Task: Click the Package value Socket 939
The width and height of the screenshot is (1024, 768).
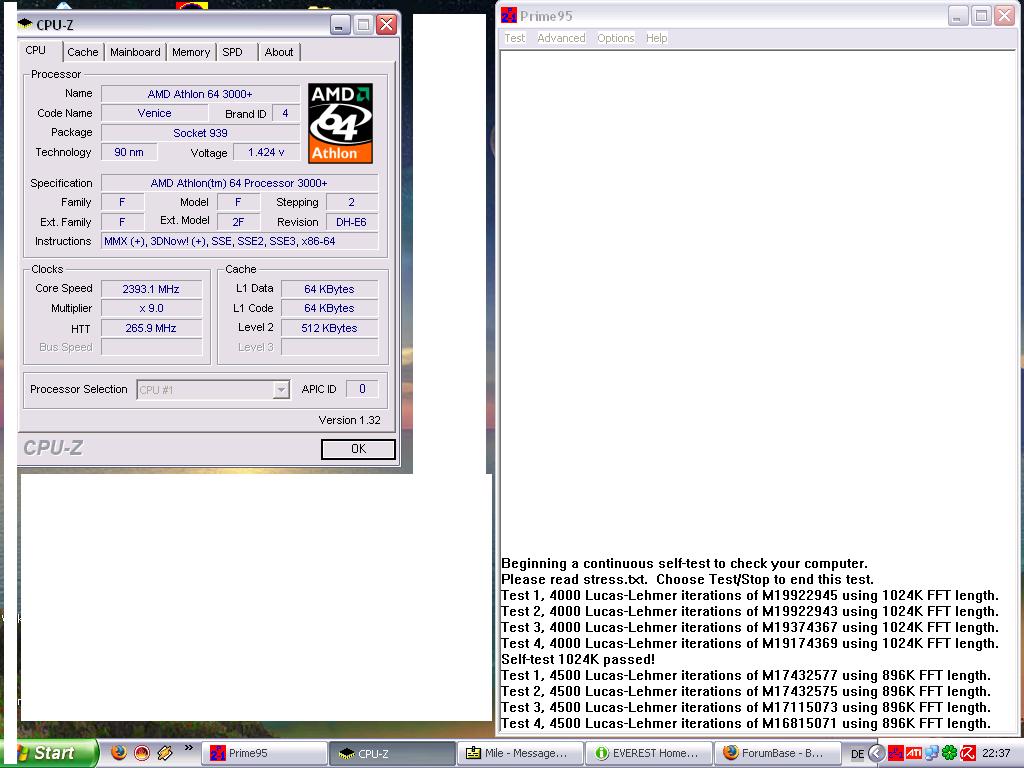Action: 200,133
